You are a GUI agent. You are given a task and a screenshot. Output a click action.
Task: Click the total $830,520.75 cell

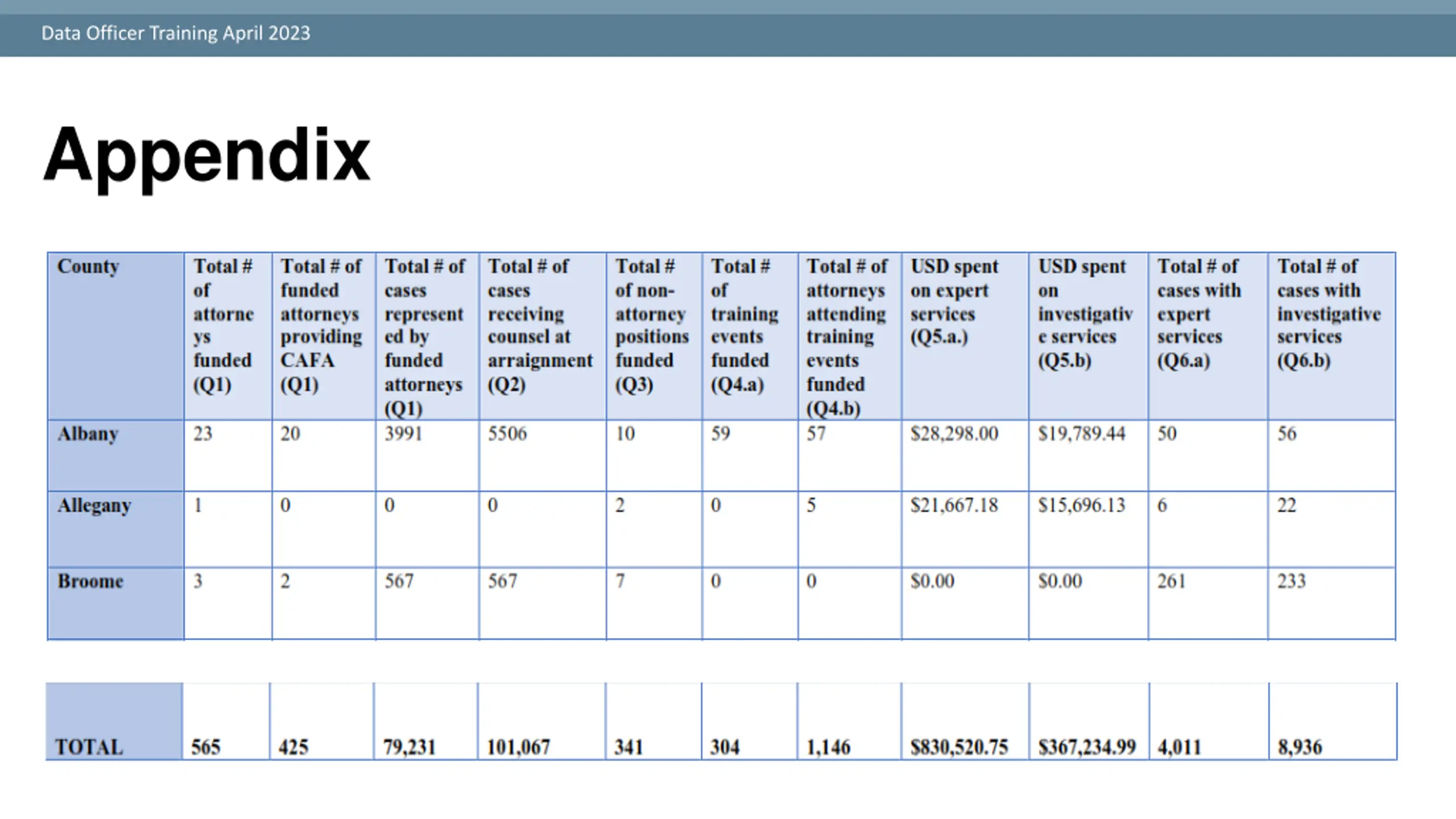[x=959, y=747]
